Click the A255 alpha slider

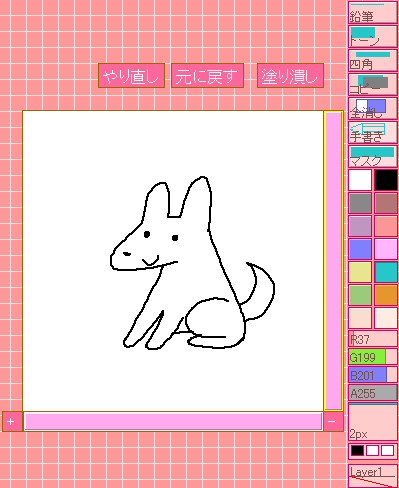click(373, 393)
